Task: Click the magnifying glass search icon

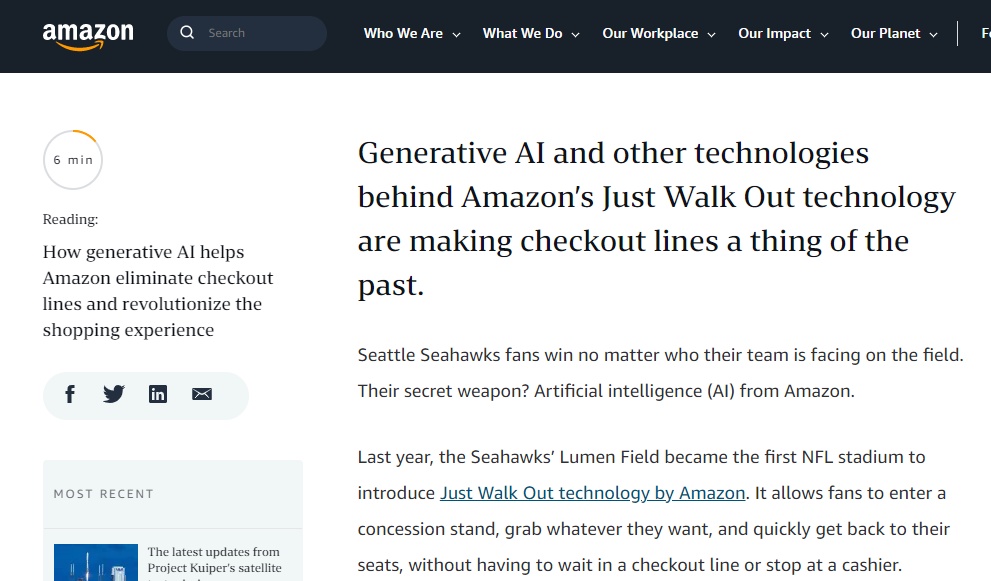Action: point(187,33)
